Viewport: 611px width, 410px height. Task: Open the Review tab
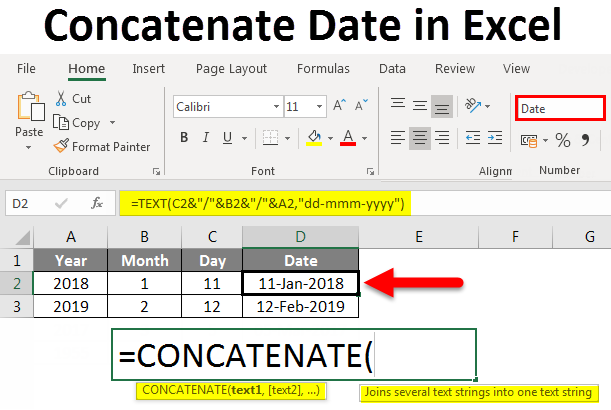coord(455,69)
